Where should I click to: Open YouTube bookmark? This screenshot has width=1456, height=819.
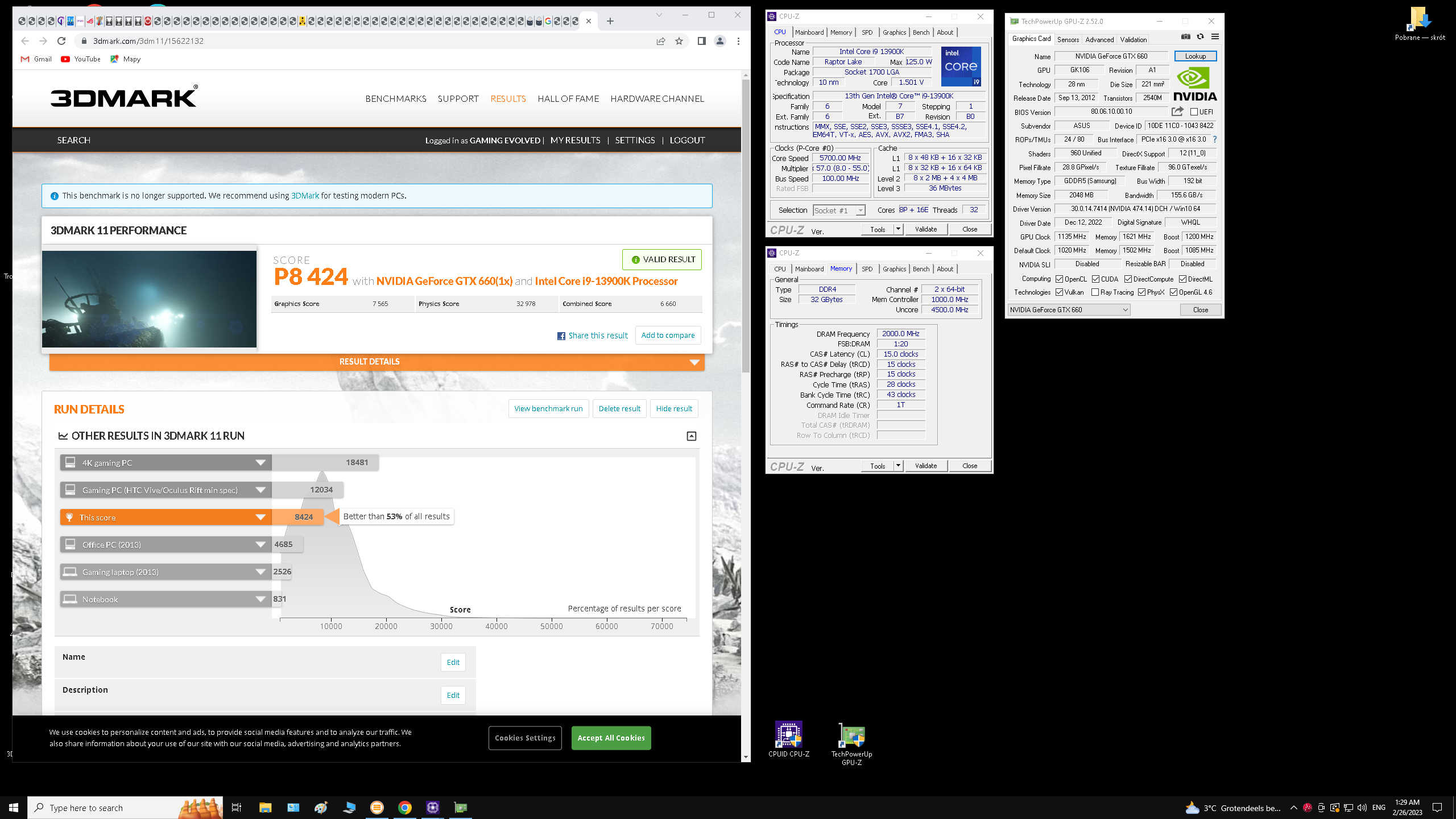(81, 59)
